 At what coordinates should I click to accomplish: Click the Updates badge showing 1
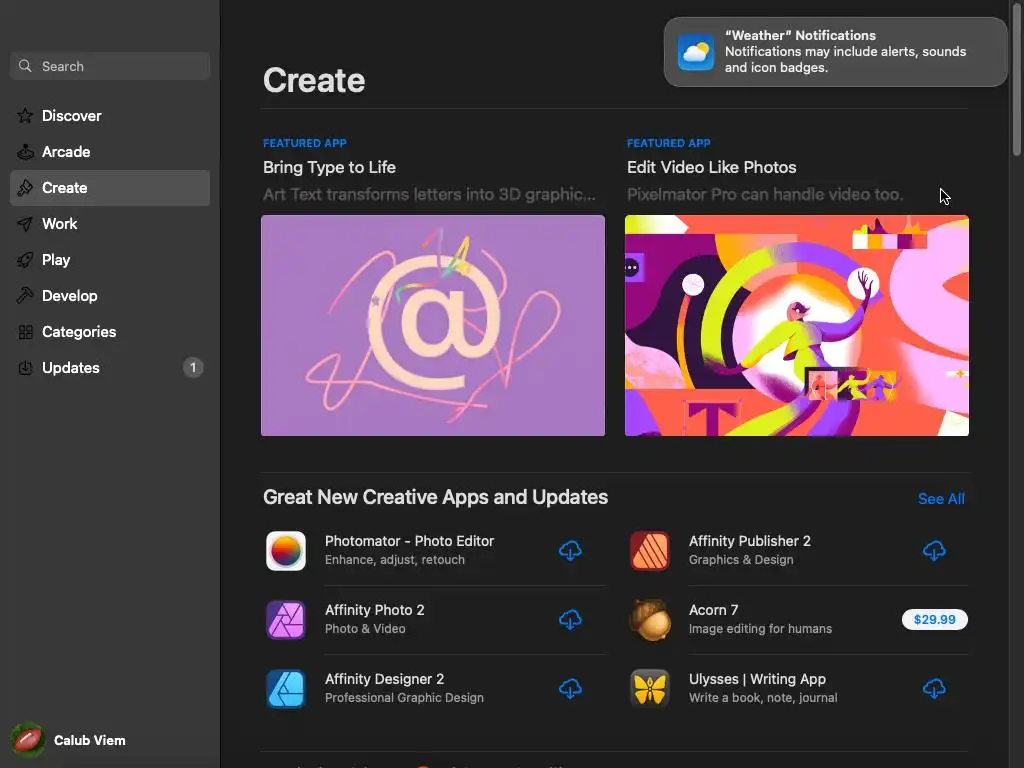[x=193, y=368]
